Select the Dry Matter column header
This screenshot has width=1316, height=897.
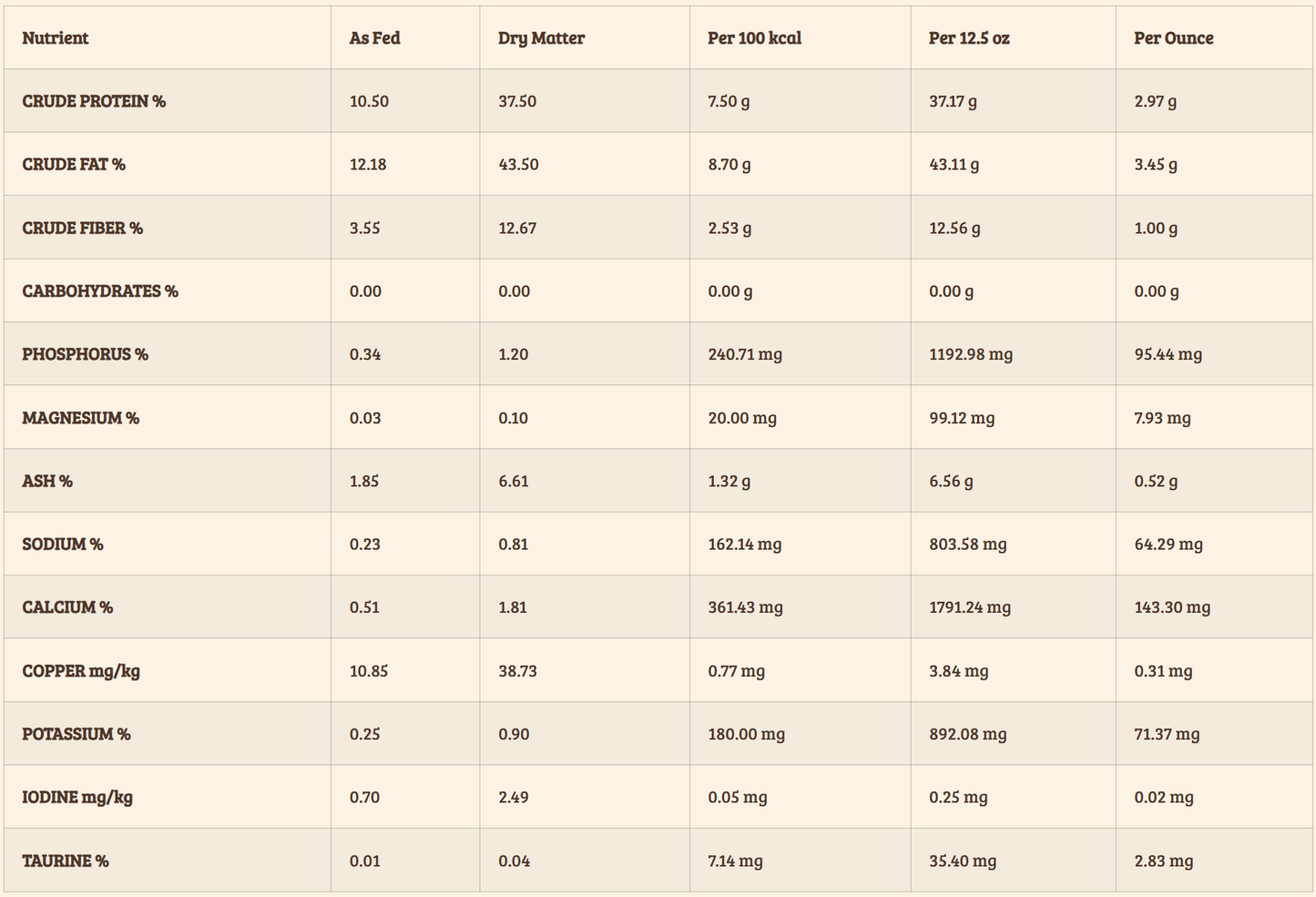[541, 38]
